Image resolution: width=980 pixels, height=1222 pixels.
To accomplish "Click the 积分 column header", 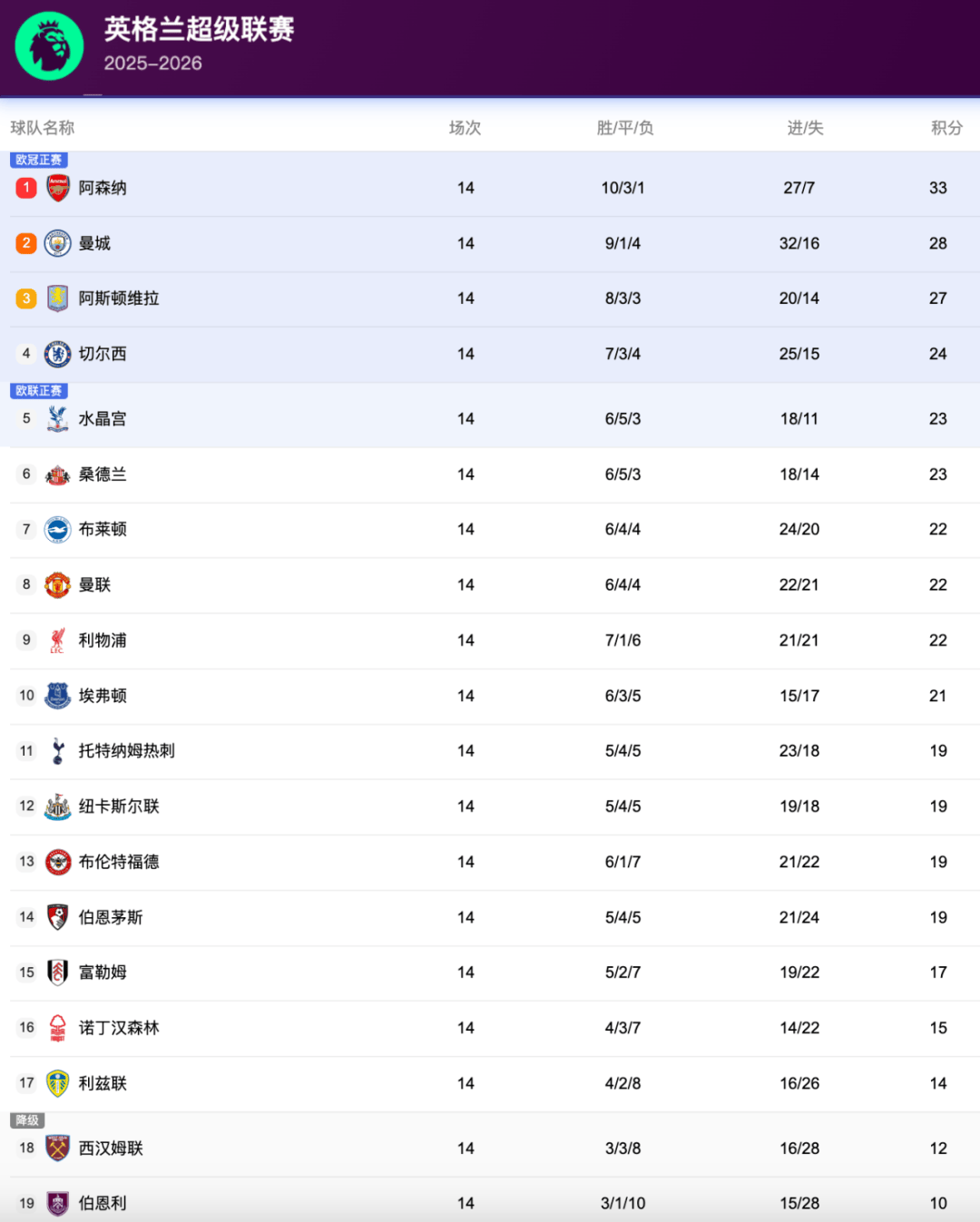I will point(946,128).
